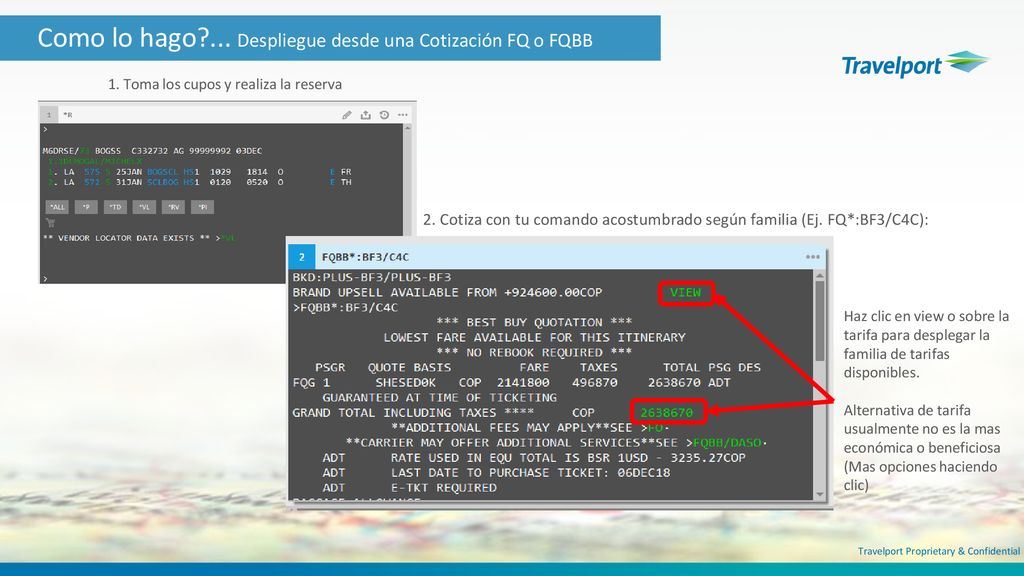Click the *TD quick command button

click(115, 207)
